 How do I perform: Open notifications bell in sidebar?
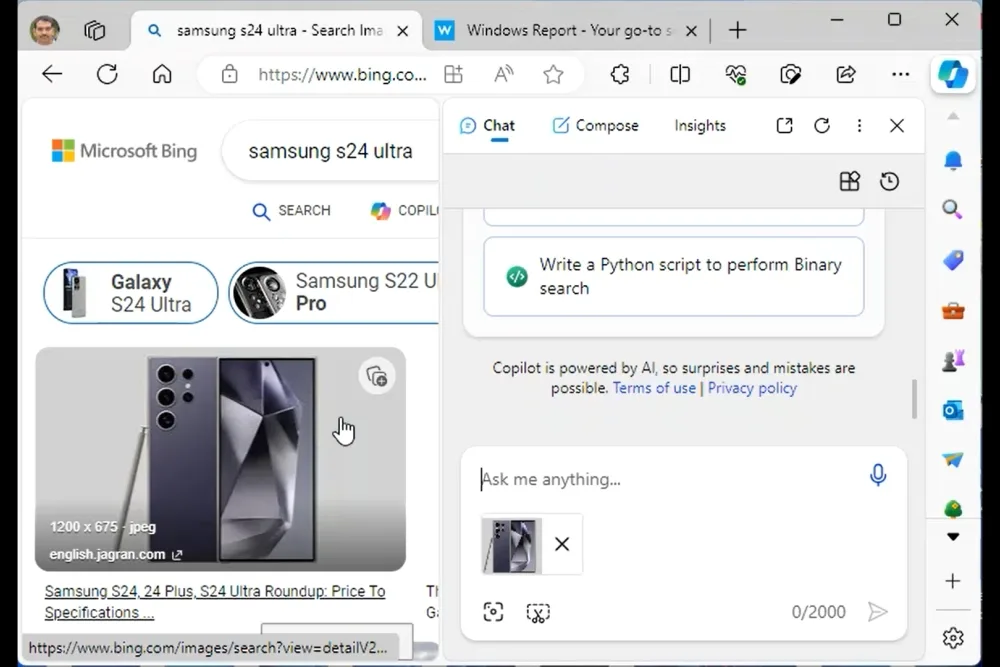[953, 160]
